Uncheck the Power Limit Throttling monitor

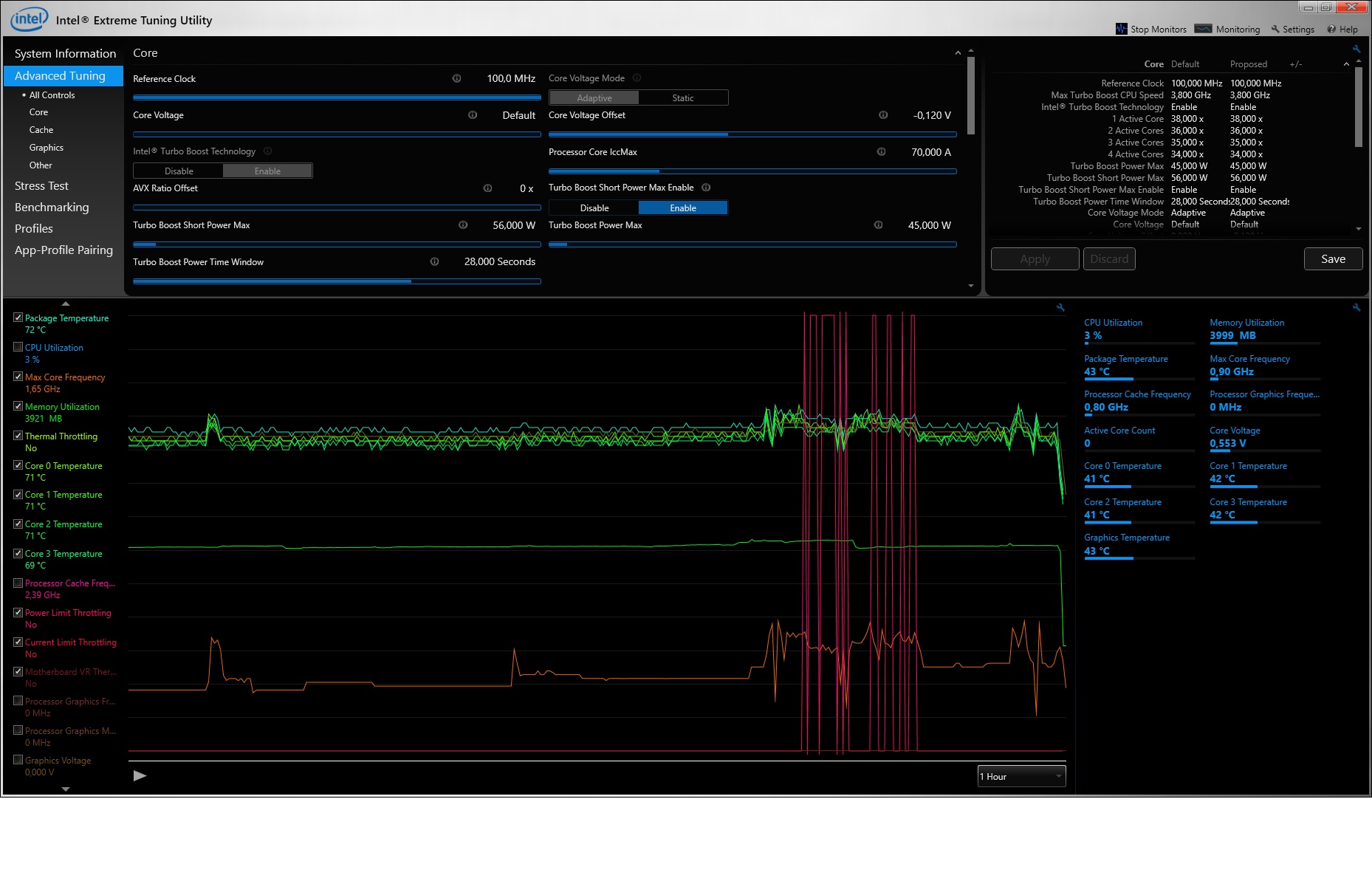point(18,612)
